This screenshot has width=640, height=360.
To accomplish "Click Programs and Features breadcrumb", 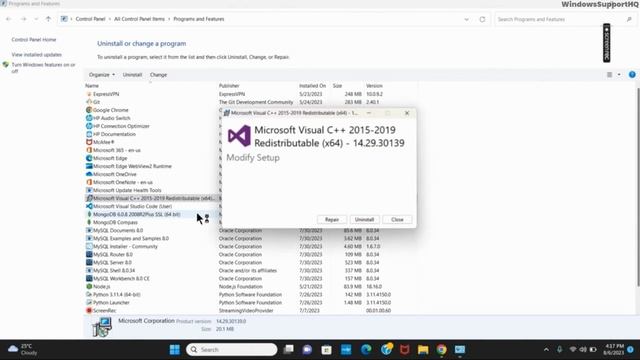I will point(199,19).
